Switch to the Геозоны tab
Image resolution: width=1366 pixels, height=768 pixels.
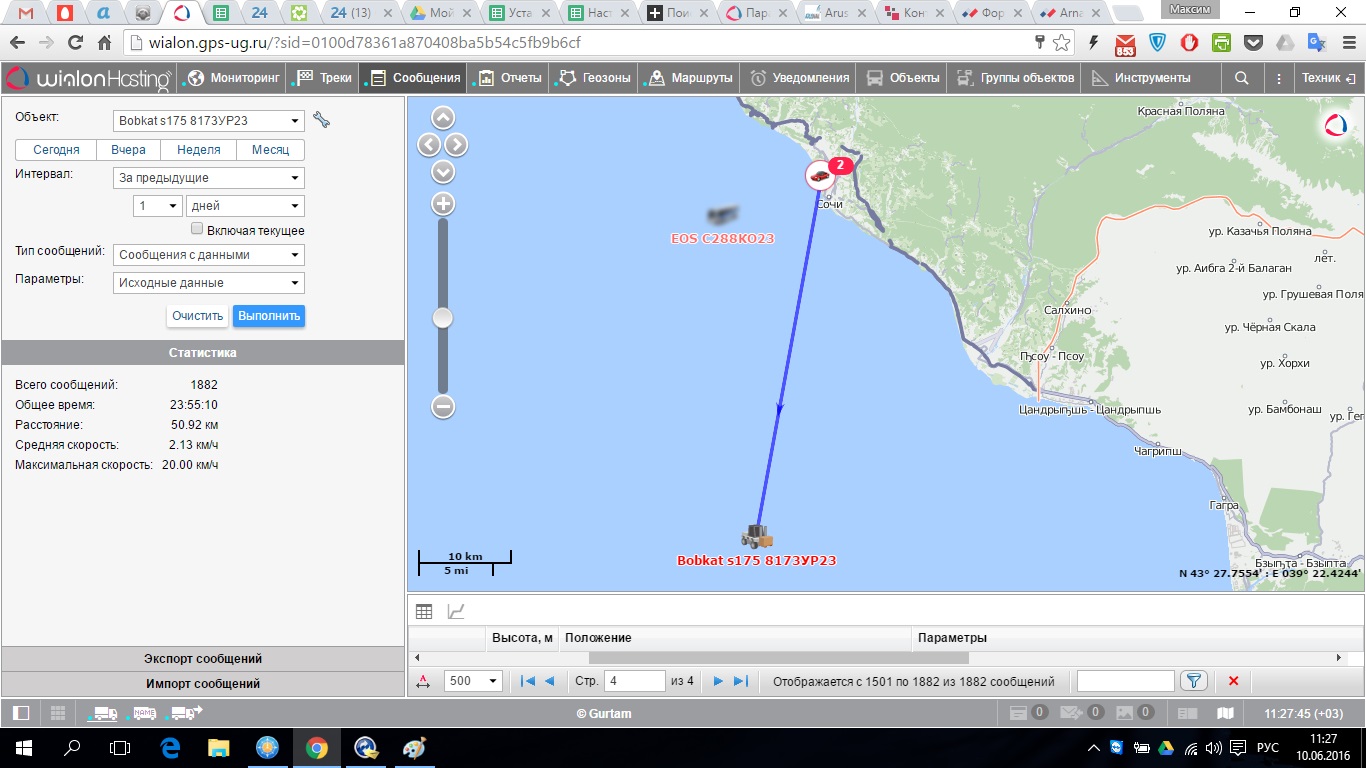[596, 78]
